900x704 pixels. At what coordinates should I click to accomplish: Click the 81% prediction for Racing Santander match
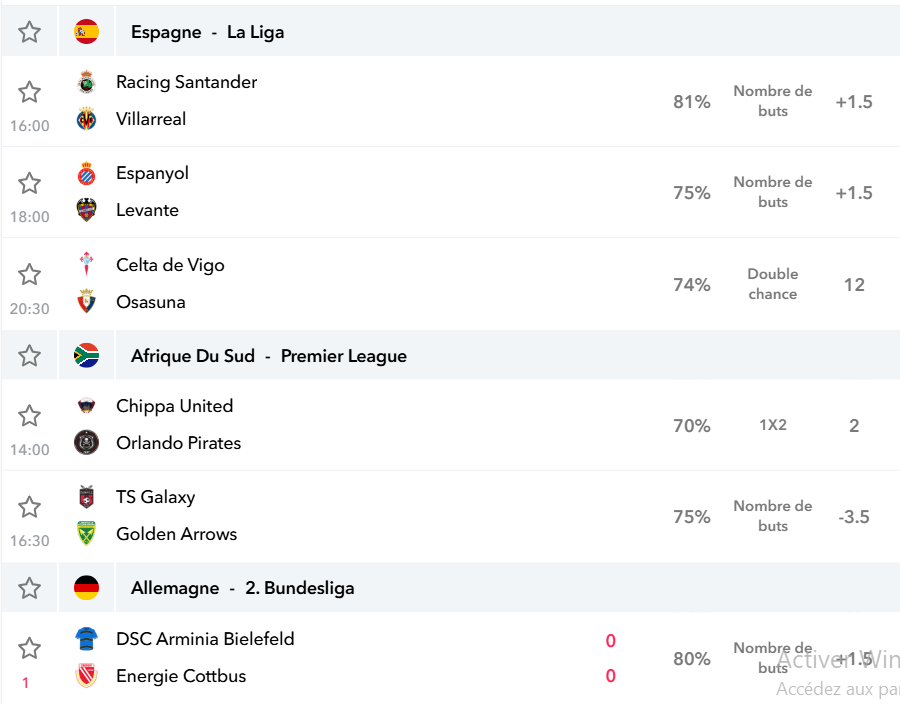[x=692, y=102]
